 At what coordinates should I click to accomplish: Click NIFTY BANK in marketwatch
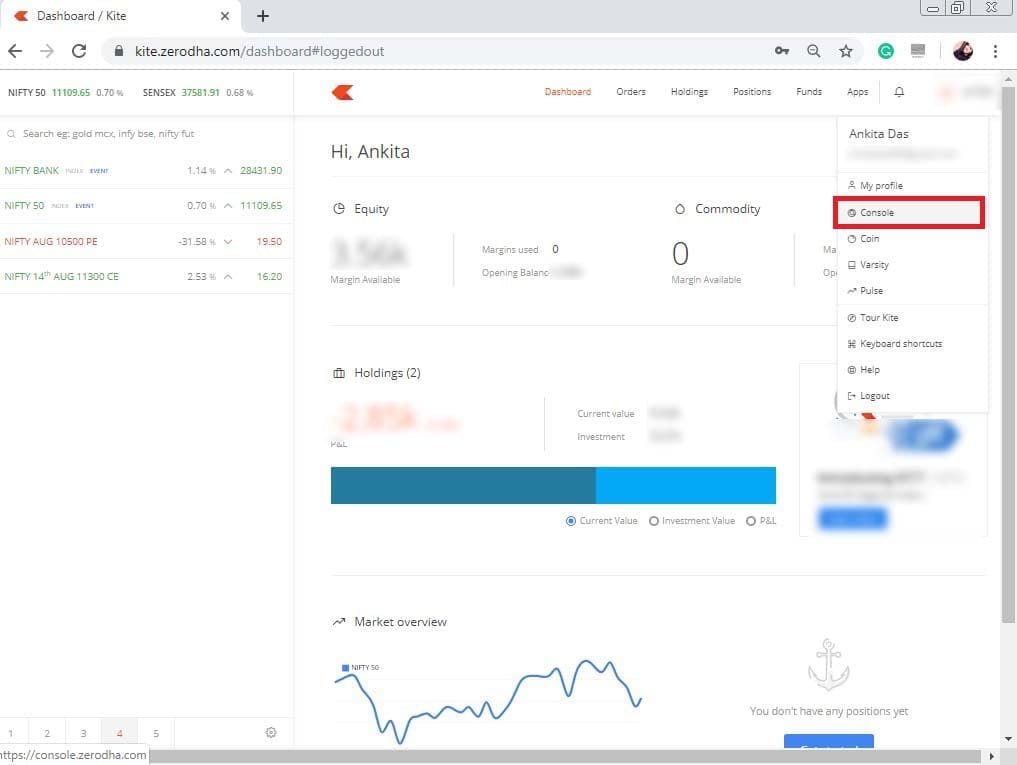coord(32,171)
